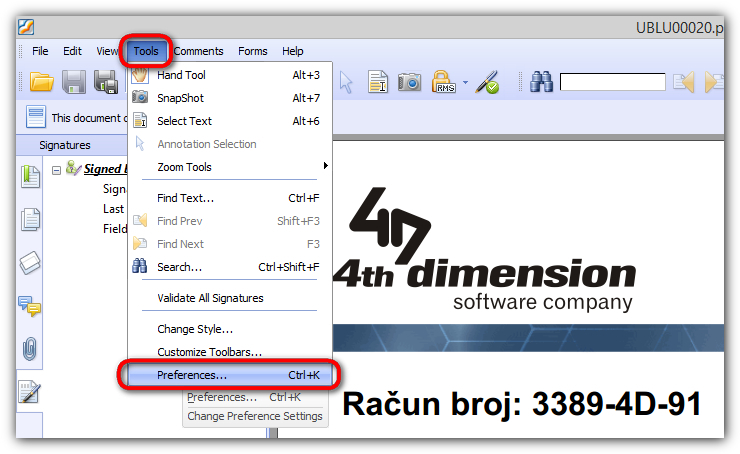The width and height of the screenshot is (740, 454).
Task: Click the pen signature validation toolbar icon
Action: click(x=488, y=82)
